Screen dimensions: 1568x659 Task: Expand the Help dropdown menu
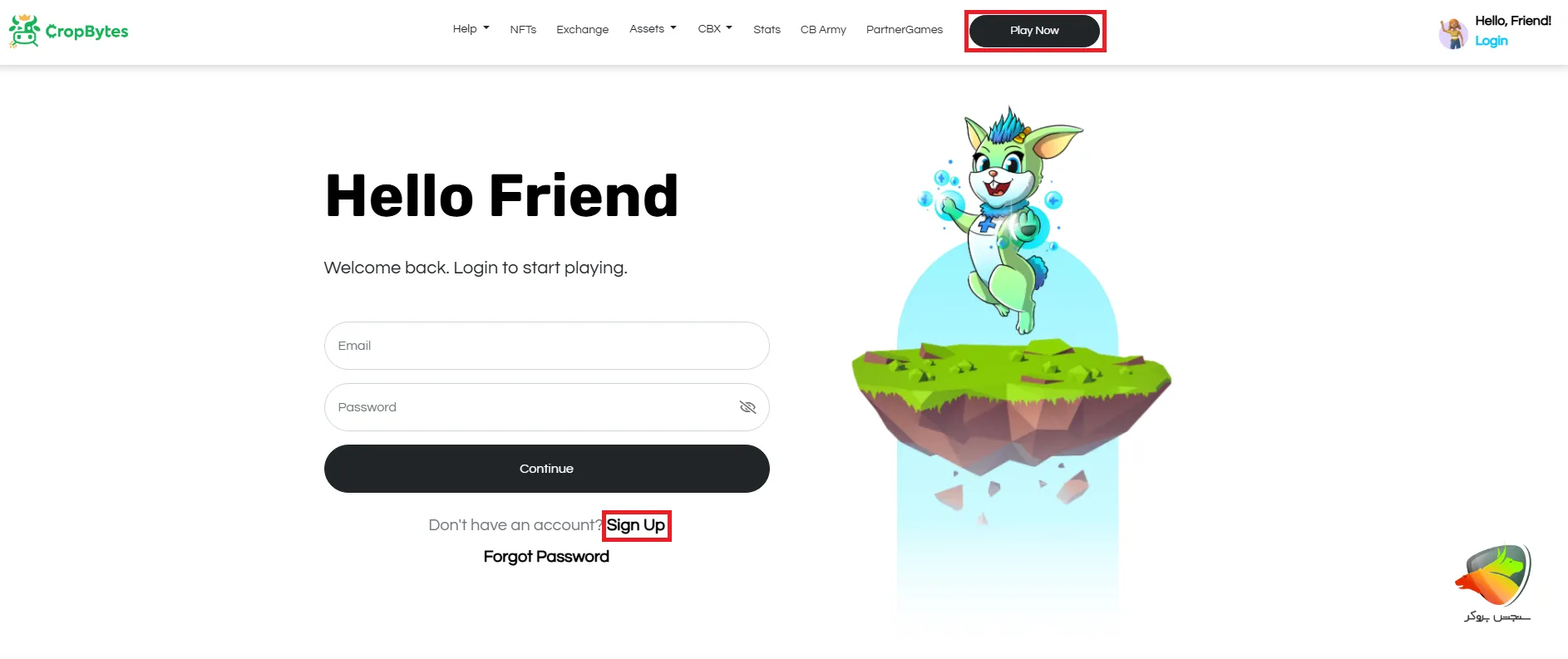click(471, 29)
